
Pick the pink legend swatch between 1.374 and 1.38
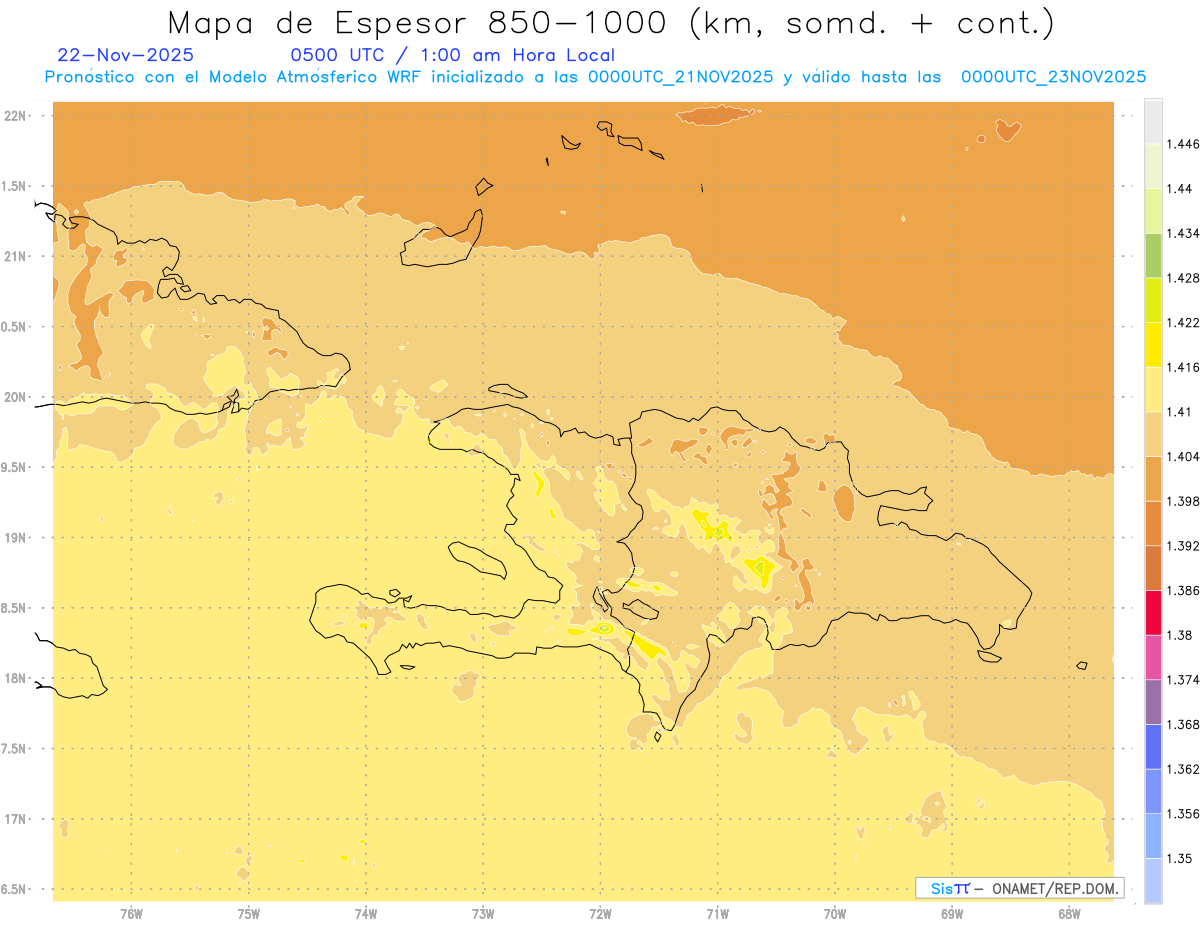point(1153,657)
